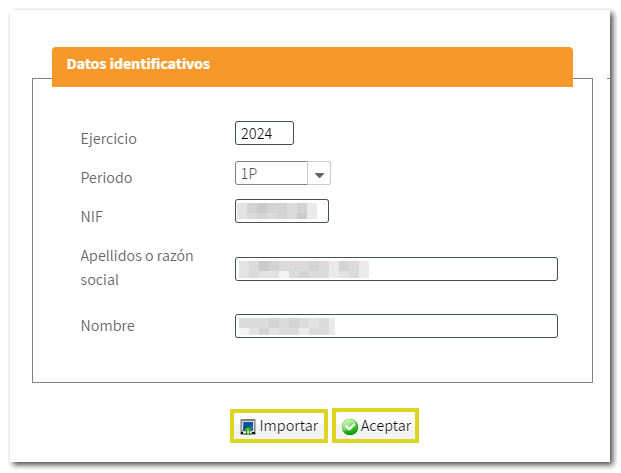Click the green checkmark Aceptar icon
Image resolution: width=621 pixels, height=473 pixels.
[x=350, y=427]
